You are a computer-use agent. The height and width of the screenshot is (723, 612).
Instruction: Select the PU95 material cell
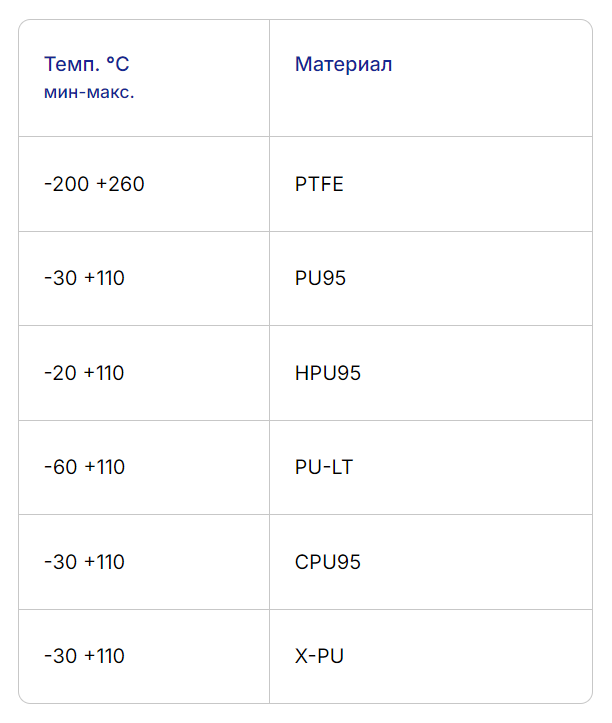pyautogui.click(x=320, y=278)
